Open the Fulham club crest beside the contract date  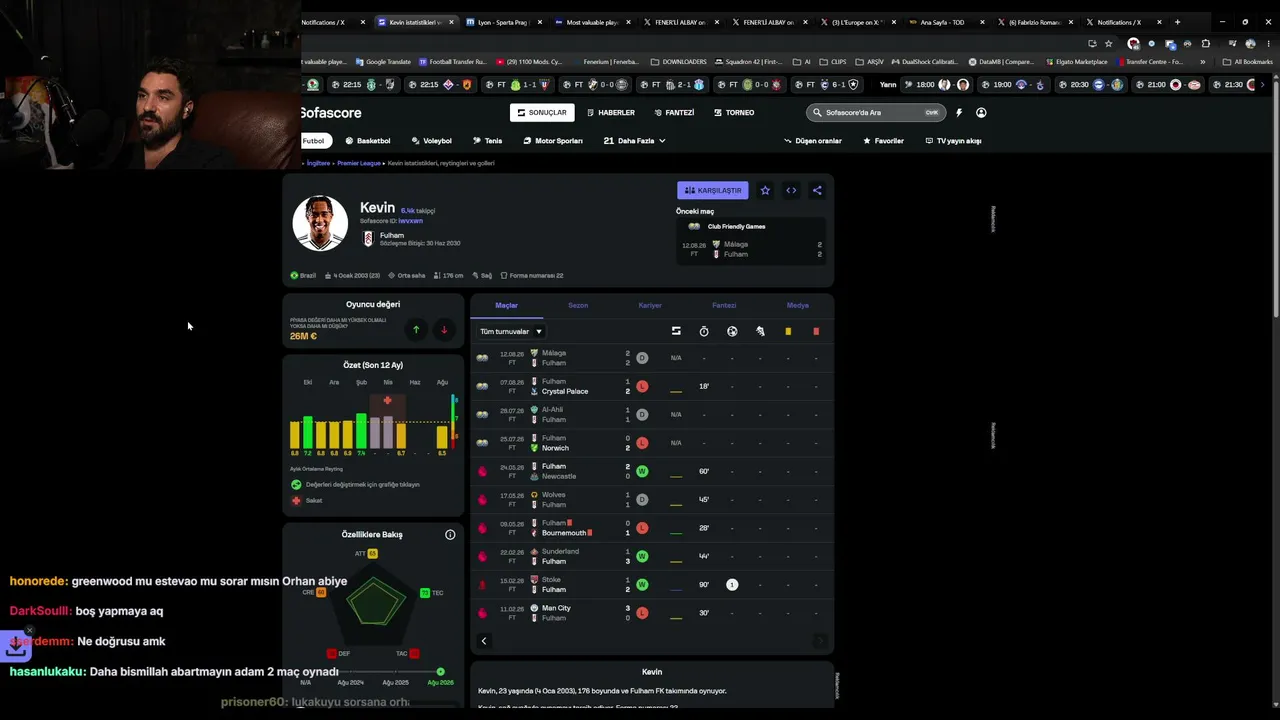pos(368,239)
